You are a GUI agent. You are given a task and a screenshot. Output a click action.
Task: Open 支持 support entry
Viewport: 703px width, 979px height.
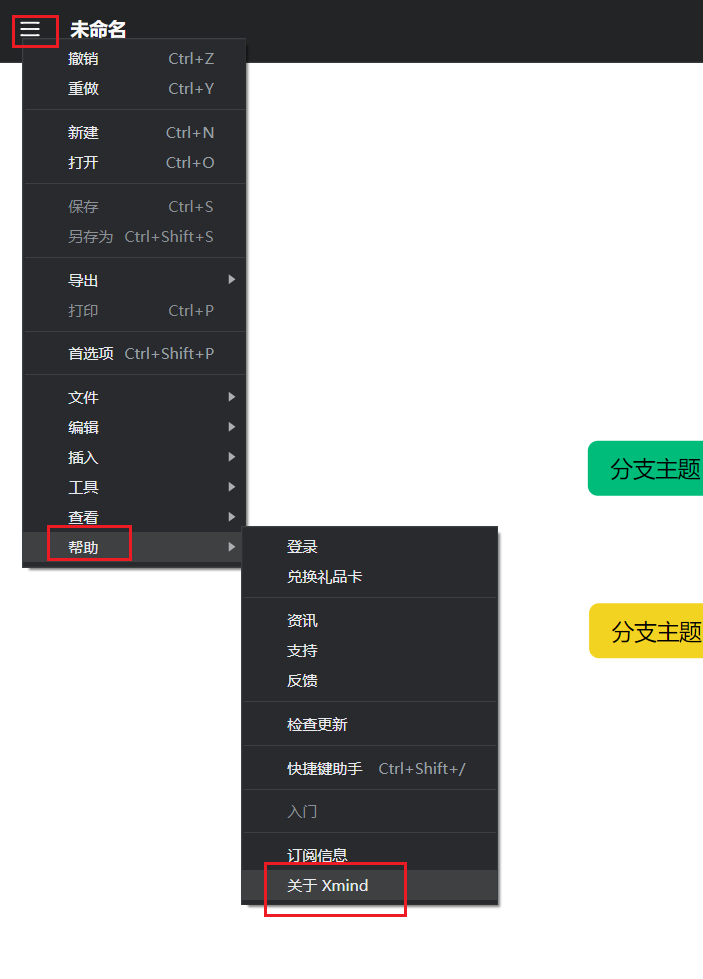pos(370,651)
